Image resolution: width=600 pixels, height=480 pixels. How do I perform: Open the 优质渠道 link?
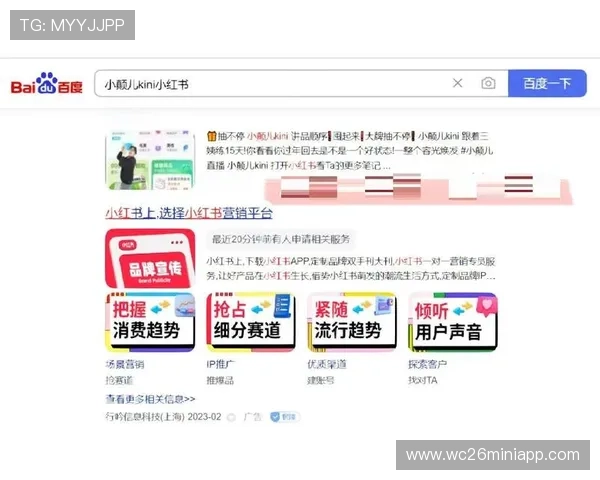[x=327, y=364]
